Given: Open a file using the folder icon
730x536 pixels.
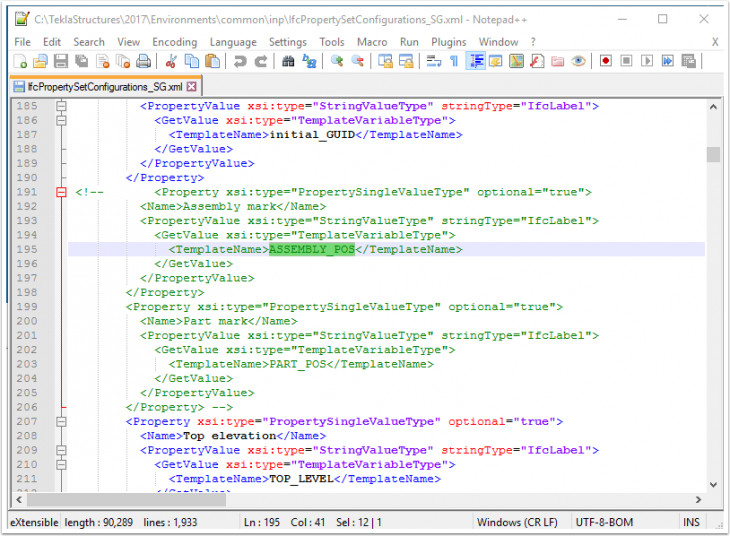Looking at the screenshot, I should 37,61.
